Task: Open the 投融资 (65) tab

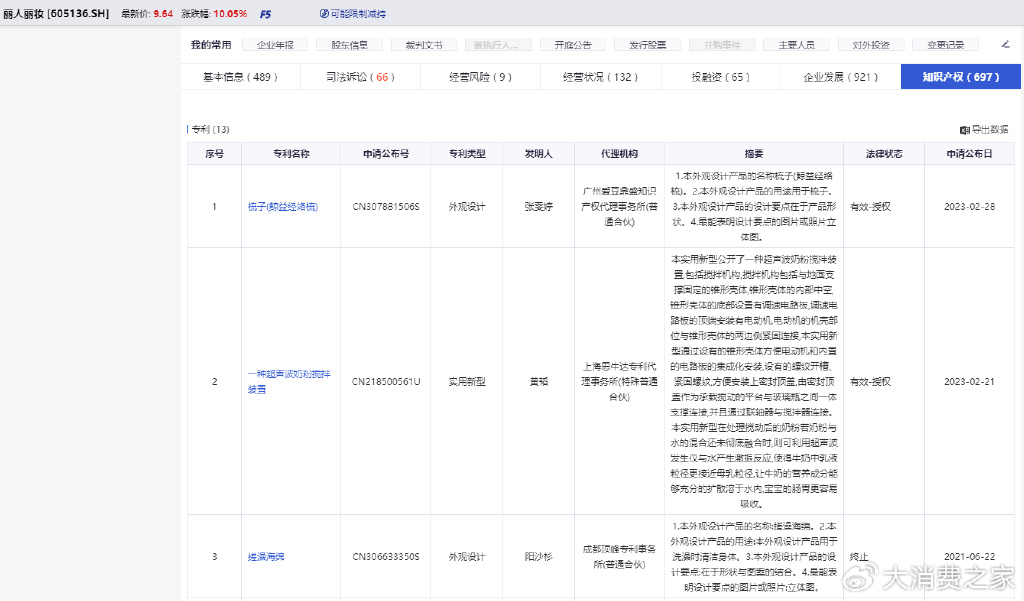Action: (x=720, y=77)
